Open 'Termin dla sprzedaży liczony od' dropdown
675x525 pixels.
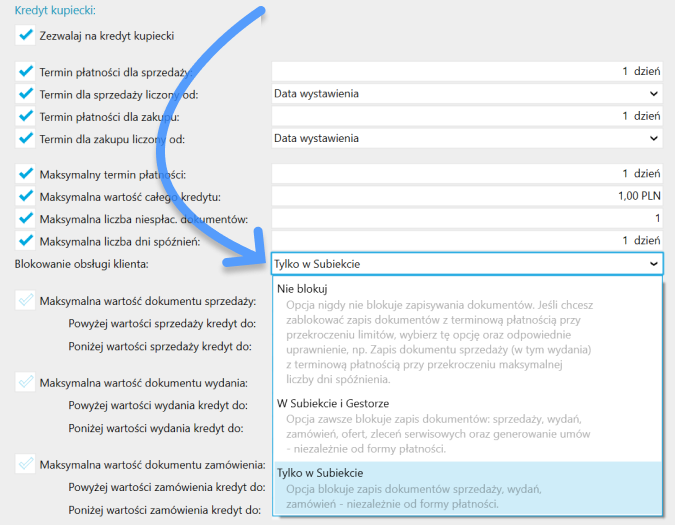click(x=466, y=94)
